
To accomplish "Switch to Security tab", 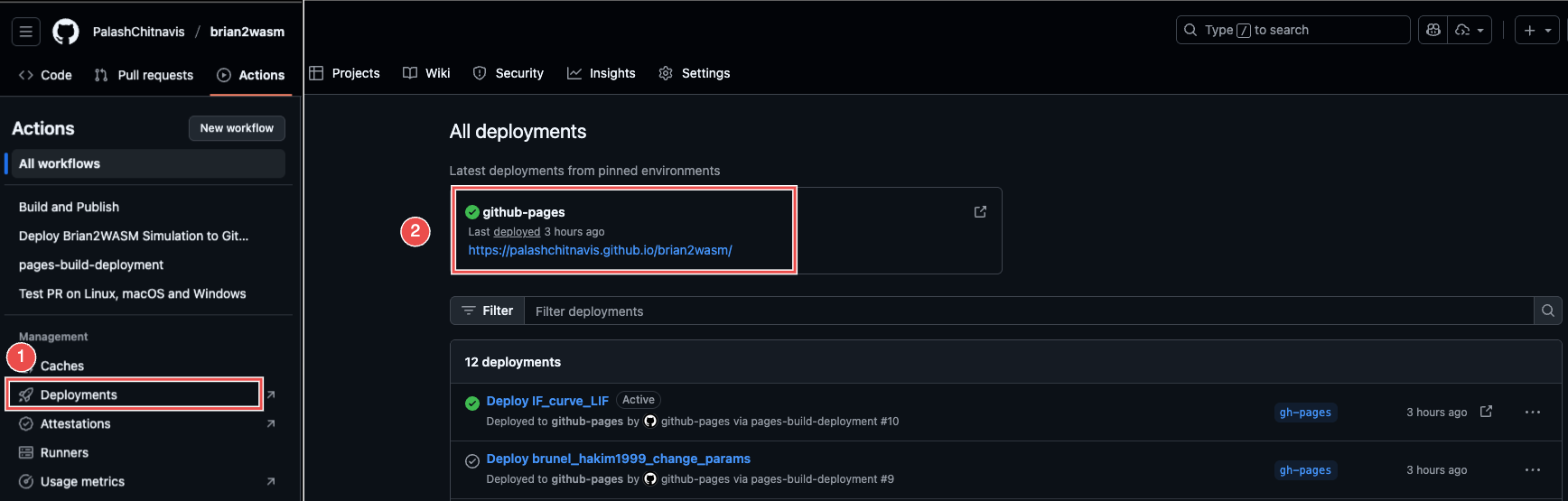I will (509, 73).
